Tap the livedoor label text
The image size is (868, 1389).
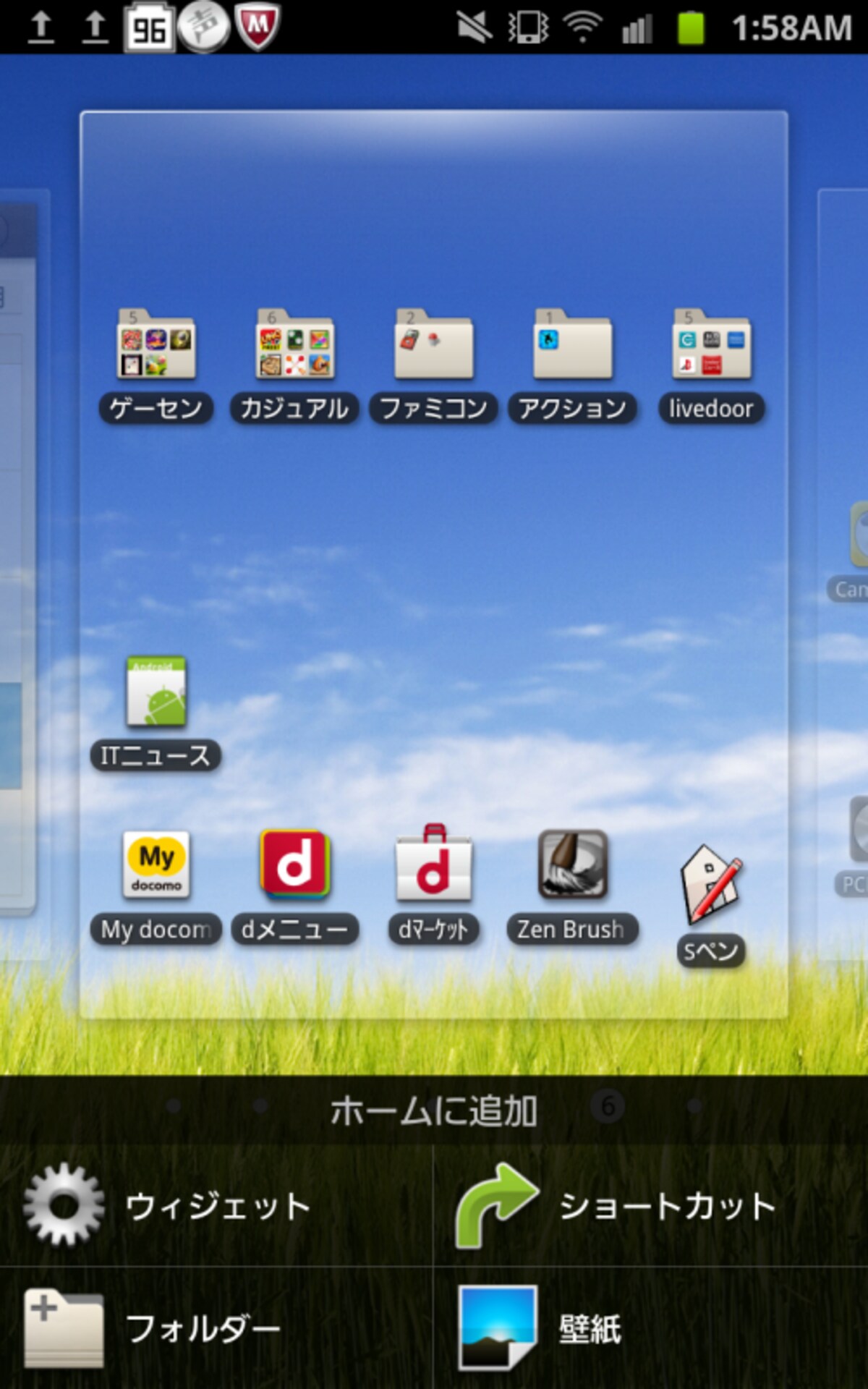(711, 409)
